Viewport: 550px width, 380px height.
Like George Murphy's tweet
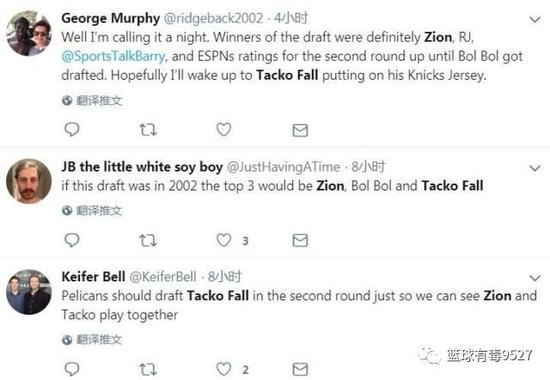[x=223, y=129]
